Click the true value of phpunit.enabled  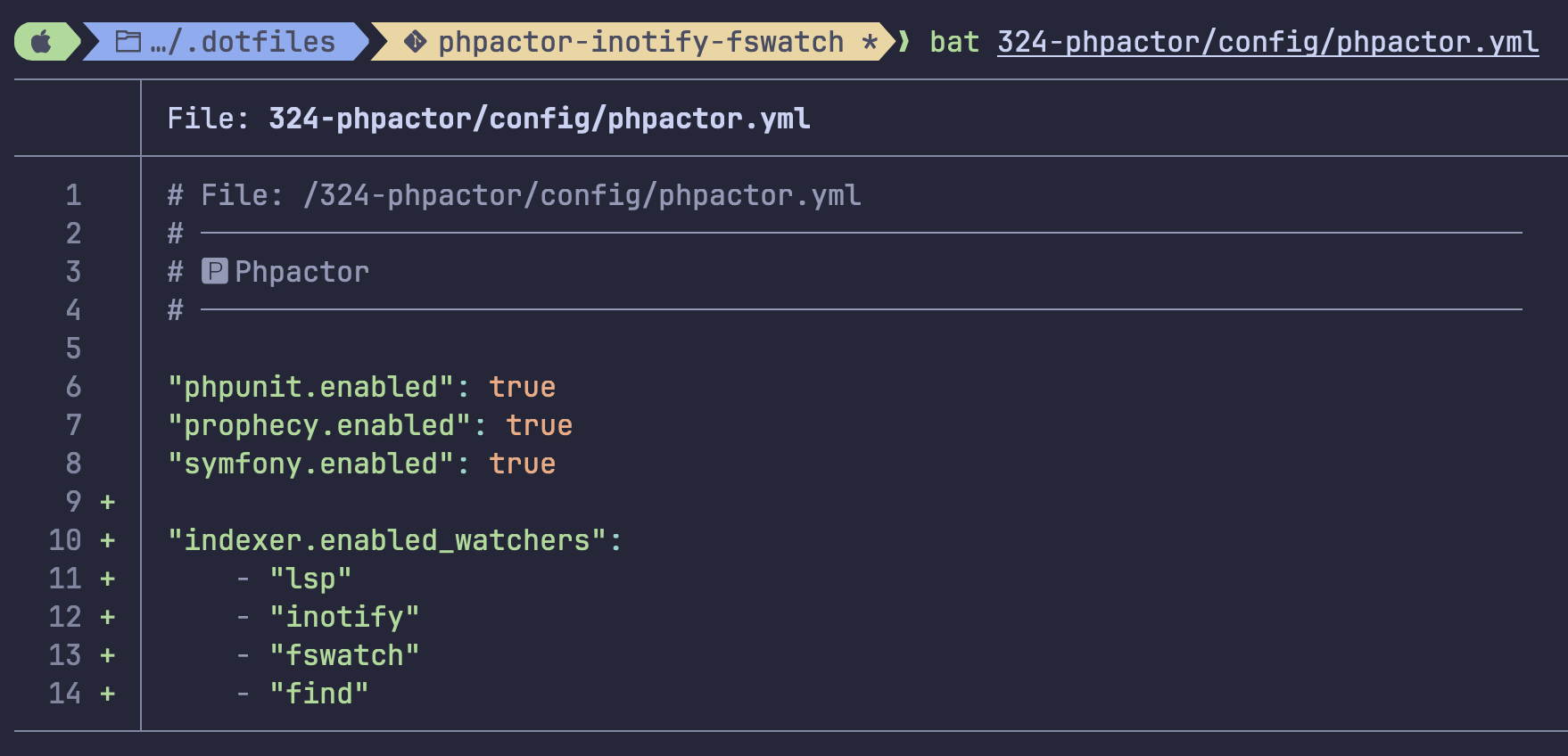[x=523, y=387]
